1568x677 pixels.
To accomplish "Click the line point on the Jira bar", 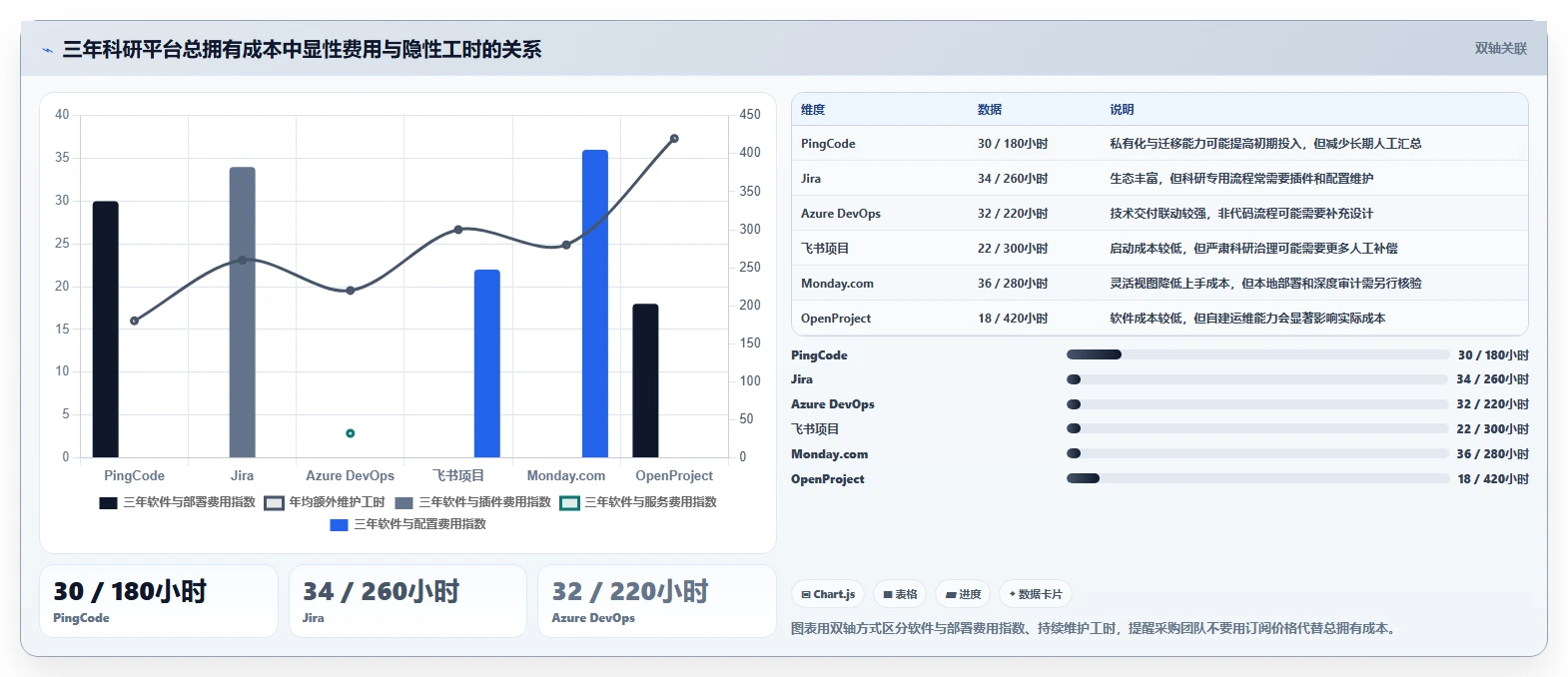I will (x=243, y=260).
